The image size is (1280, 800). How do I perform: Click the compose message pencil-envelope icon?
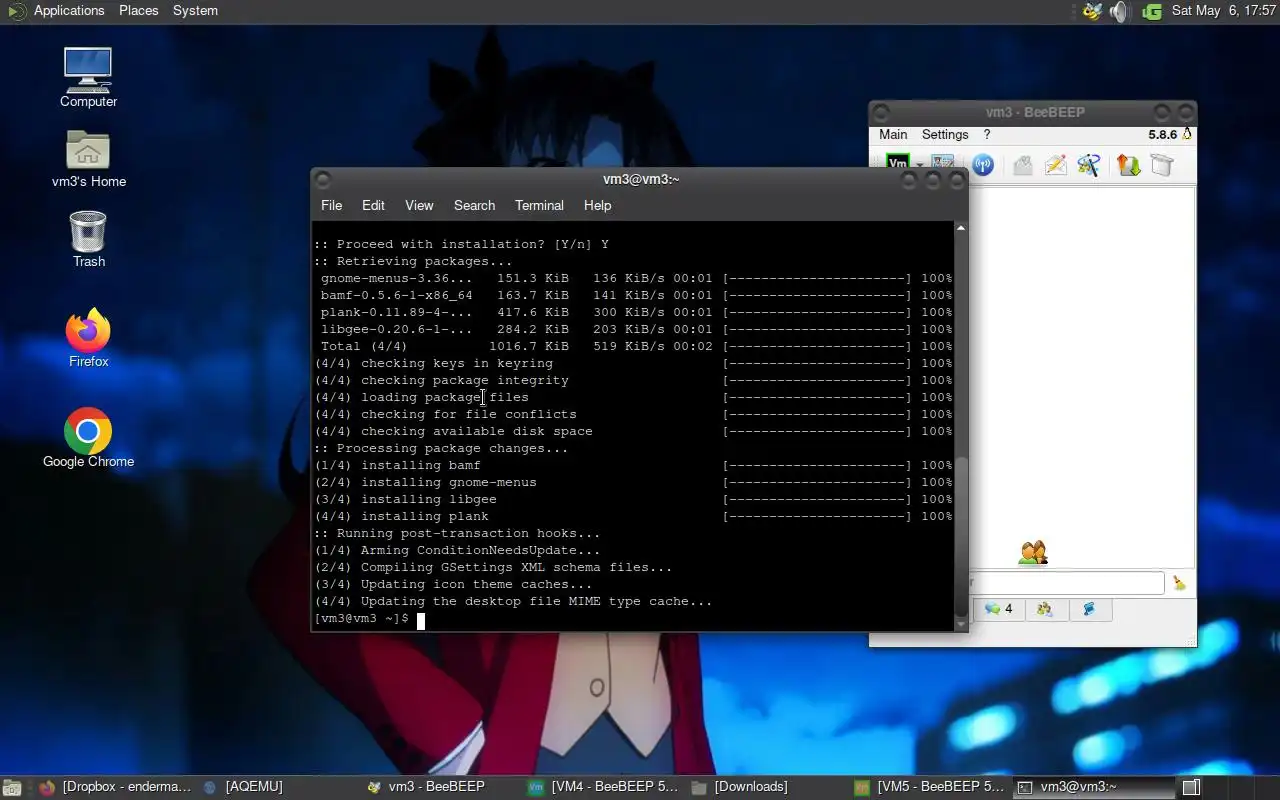coord(1055,165)
